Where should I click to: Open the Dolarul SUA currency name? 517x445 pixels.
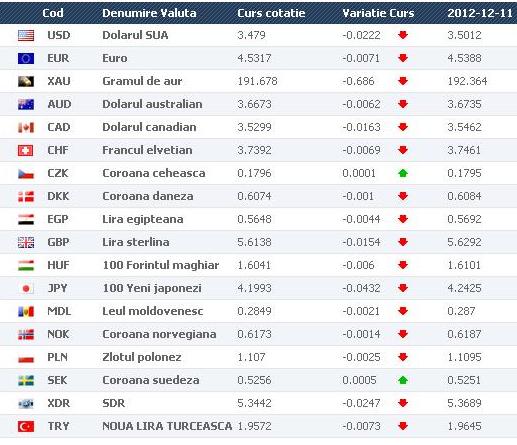click(135, 35)
